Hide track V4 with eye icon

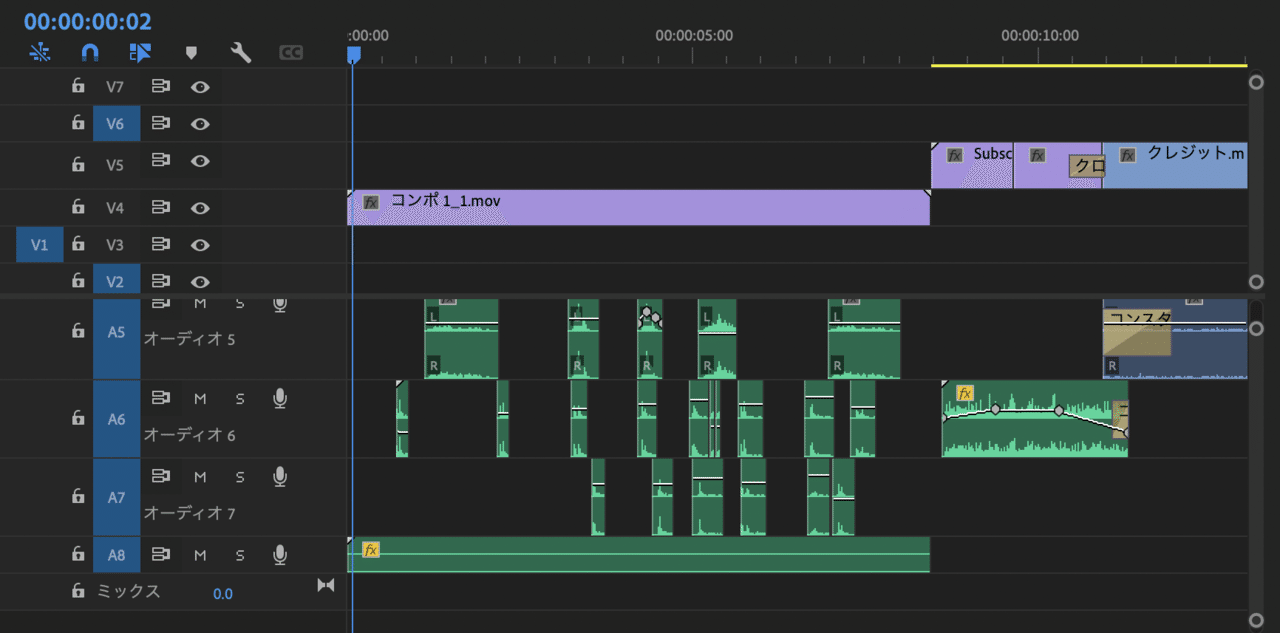coord(200,208)
